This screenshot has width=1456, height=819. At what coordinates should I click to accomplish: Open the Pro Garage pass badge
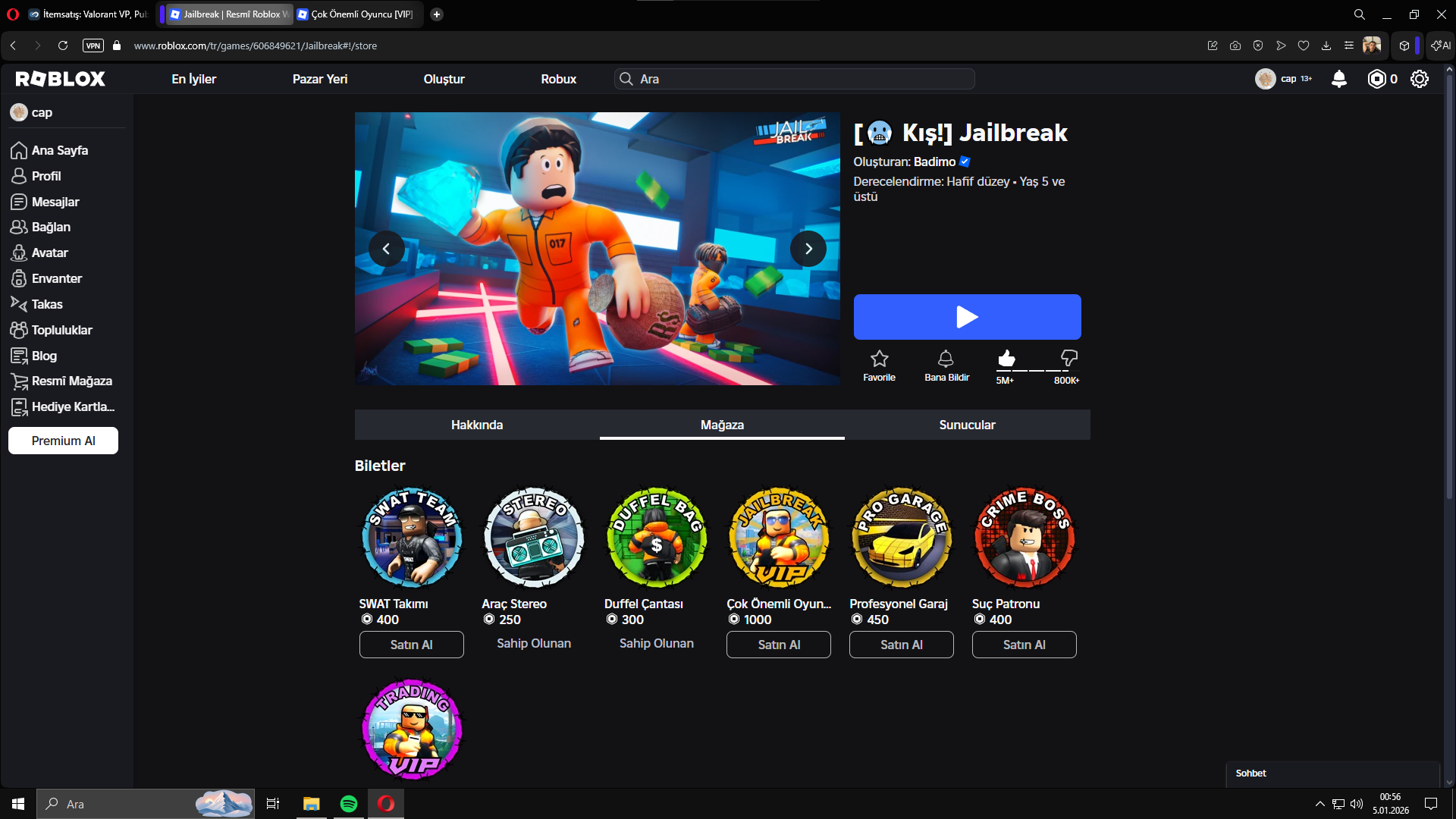tap(902, 538)
